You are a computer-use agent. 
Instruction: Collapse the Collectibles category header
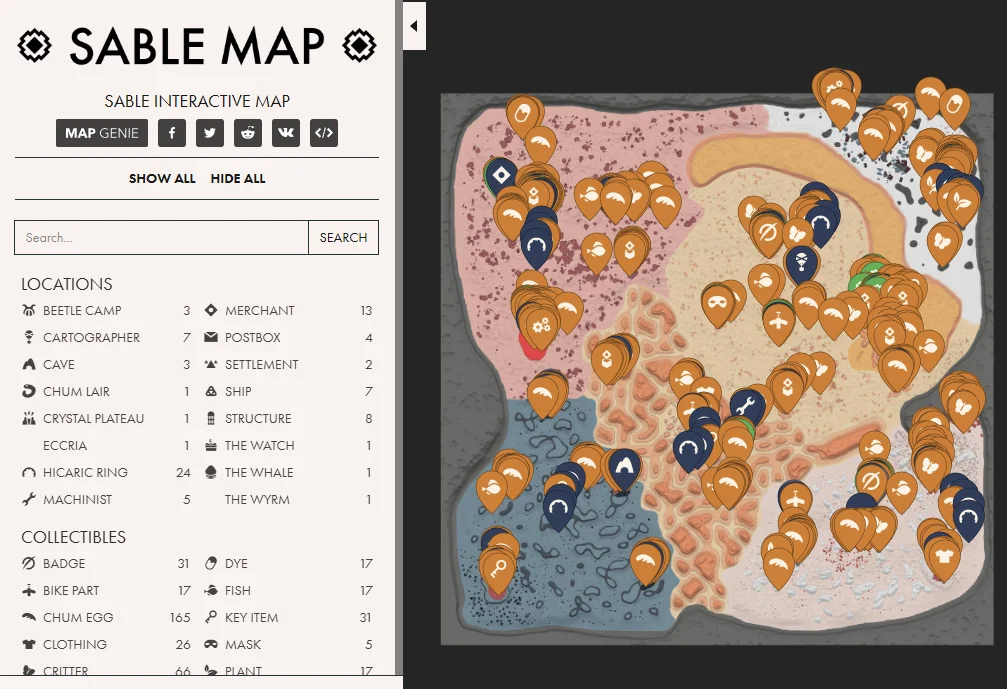coord(74,537)
